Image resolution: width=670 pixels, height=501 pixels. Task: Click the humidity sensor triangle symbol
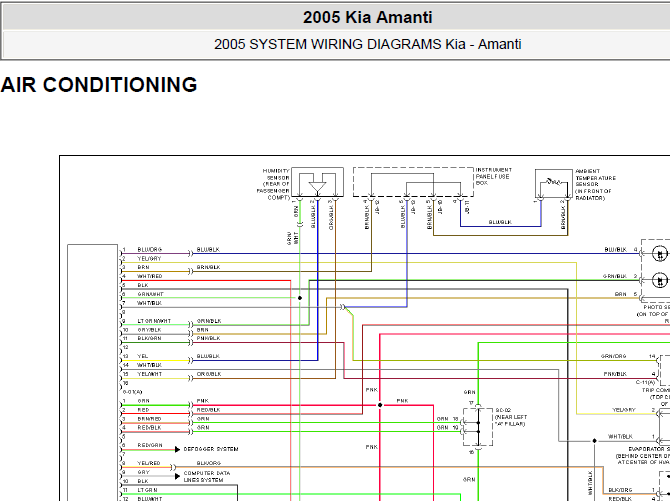(x=317, y=187)
